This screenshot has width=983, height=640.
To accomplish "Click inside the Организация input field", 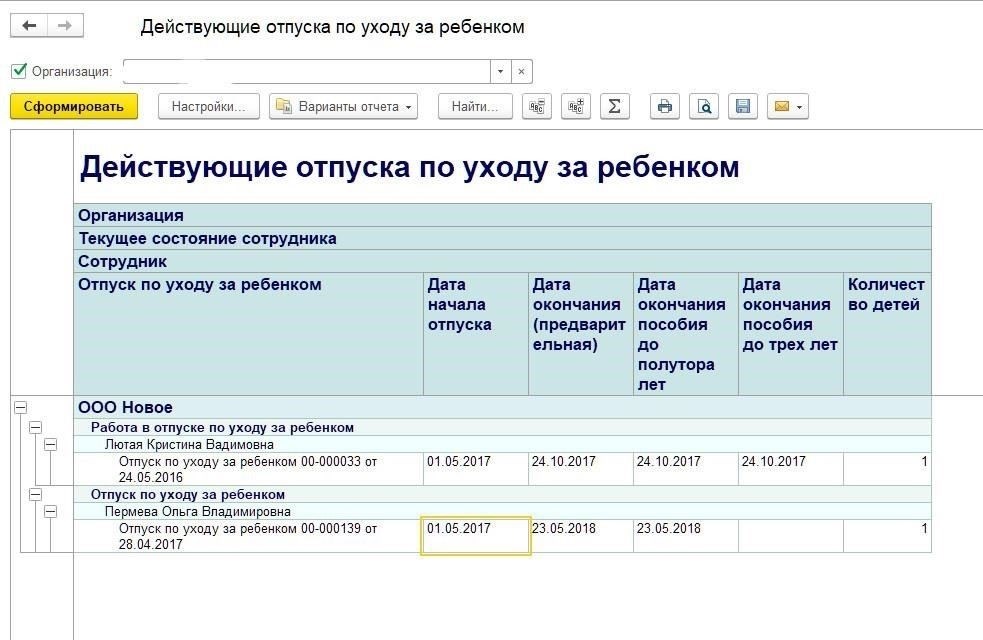I will (307, 71).
